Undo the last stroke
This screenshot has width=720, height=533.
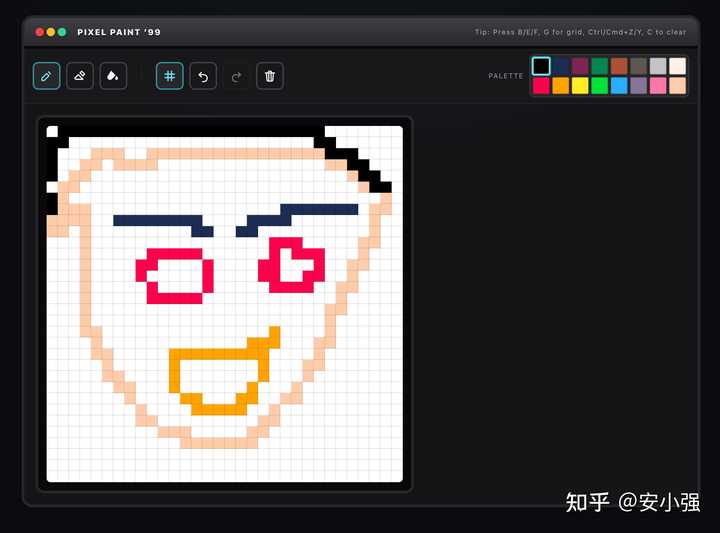click(203, 76)
